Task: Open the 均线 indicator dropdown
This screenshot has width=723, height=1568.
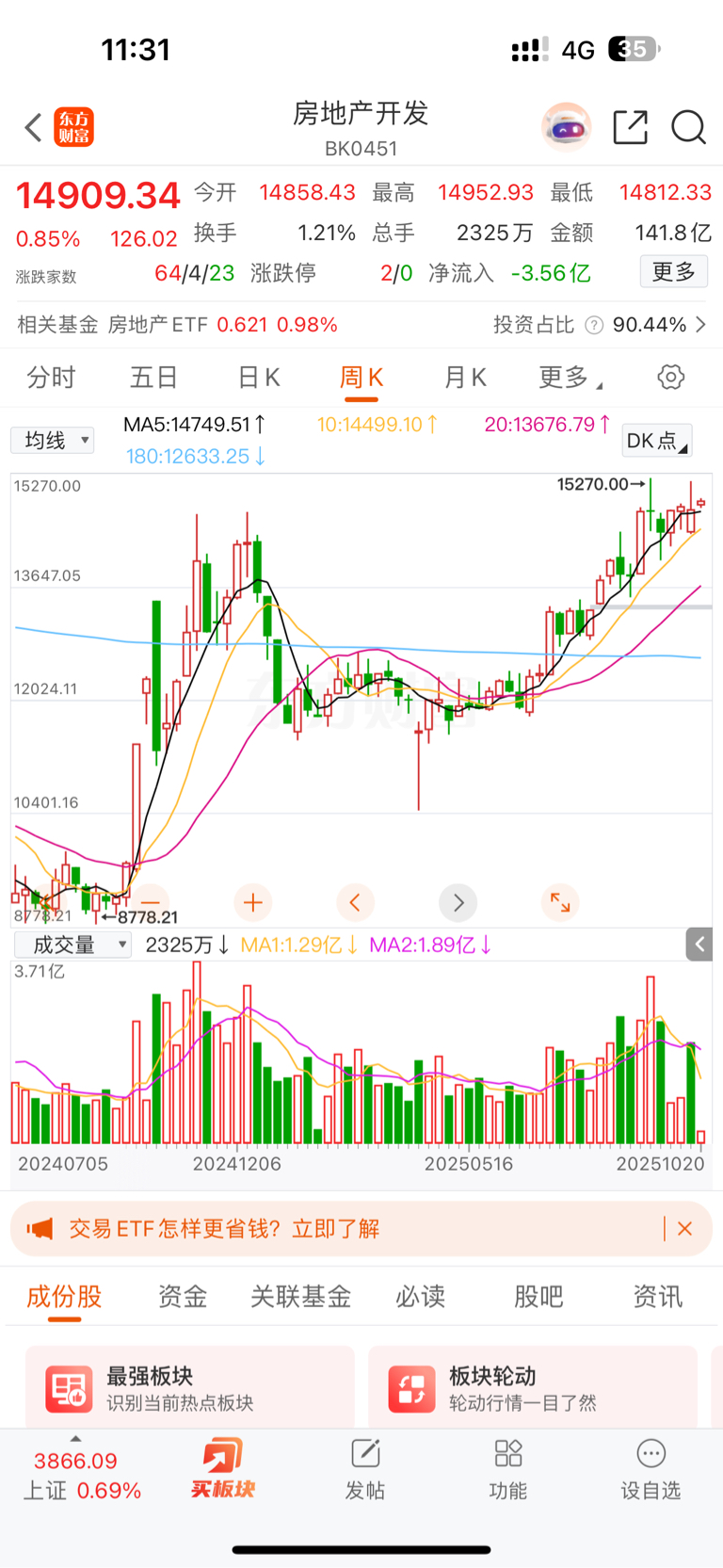Action: pyautogui.click(x=53, y=441)
